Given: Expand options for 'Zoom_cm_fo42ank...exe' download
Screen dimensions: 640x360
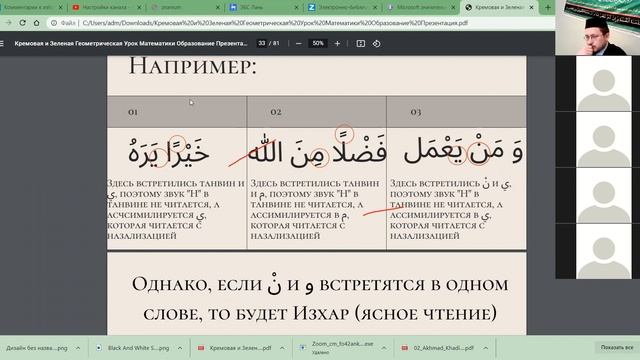Looking at the screenshot, I should 384,348.
